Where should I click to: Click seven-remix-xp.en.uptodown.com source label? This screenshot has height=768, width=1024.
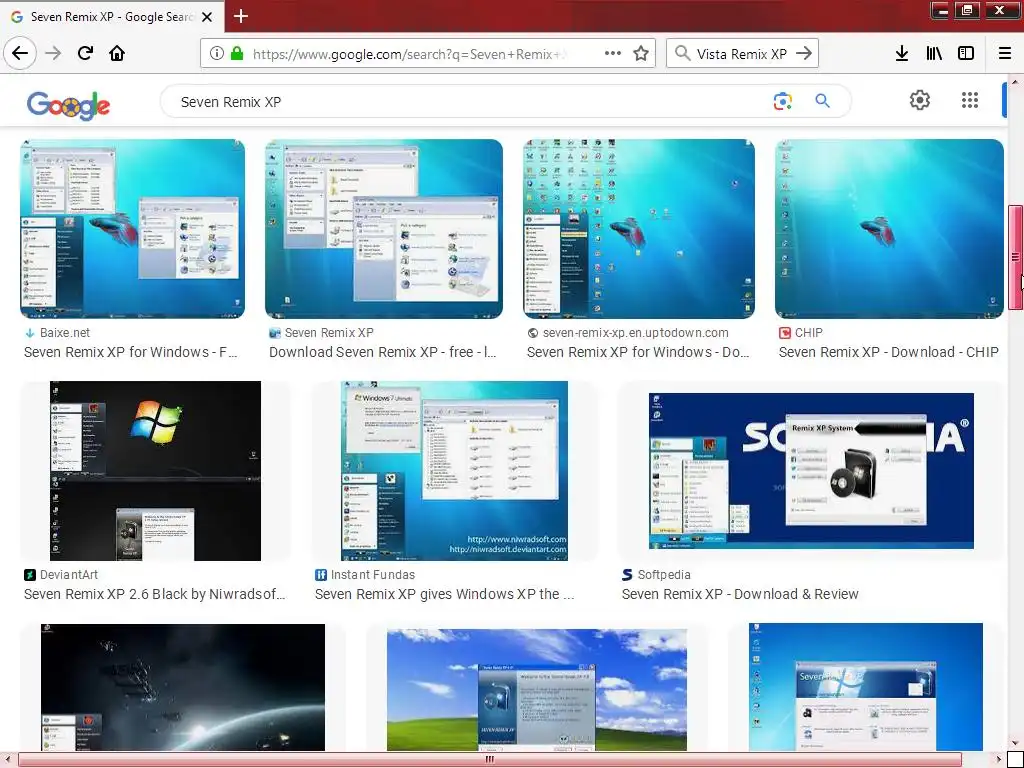pyautogui.click(x=635, y=332)
